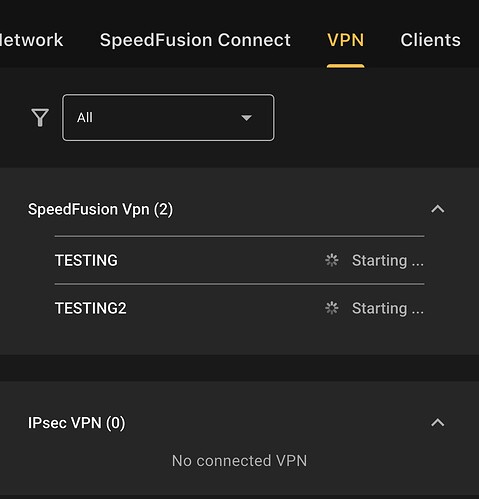
Task: Click the caret arrow in the All filter box
Action: [x=246, y=118]
